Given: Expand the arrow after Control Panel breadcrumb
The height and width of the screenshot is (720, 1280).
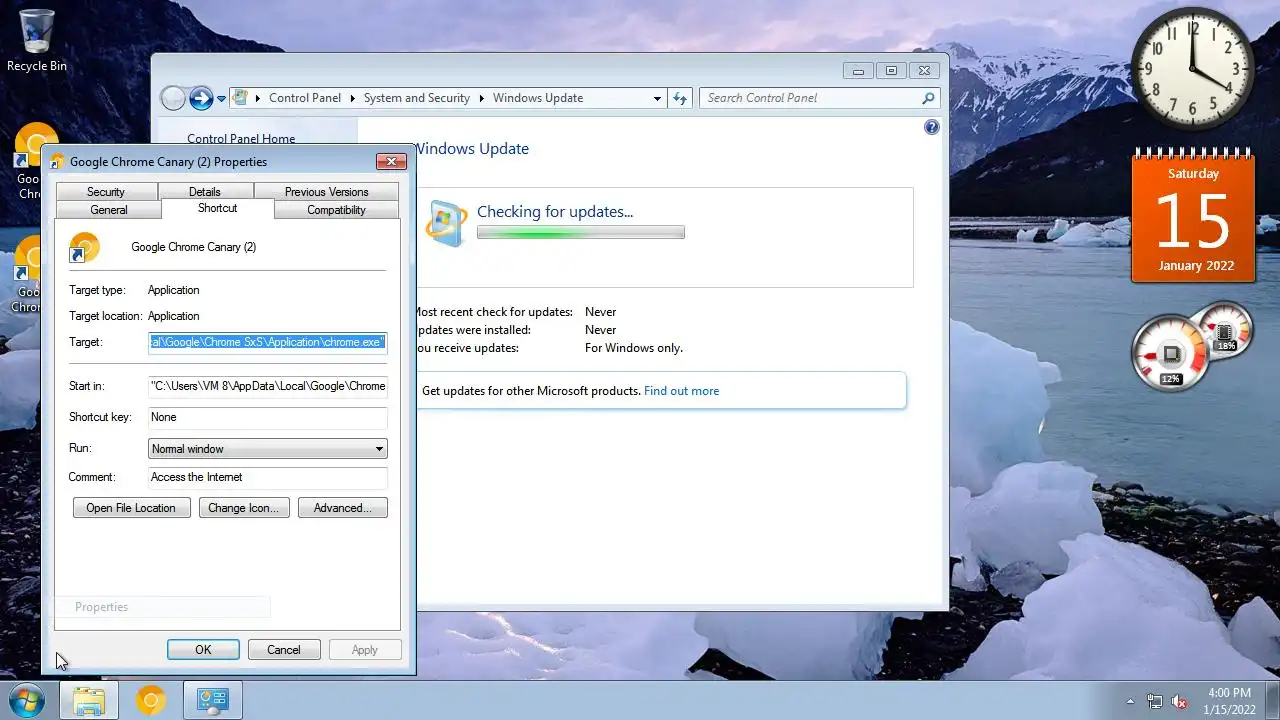Looking at the screenshot, I should pyautogui.click(x=352, y=98).
